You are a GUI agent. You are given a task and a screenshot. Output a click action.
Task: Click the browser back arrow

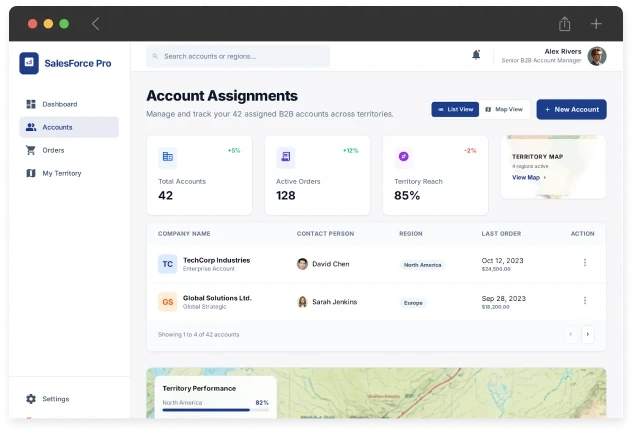(95, 24)
